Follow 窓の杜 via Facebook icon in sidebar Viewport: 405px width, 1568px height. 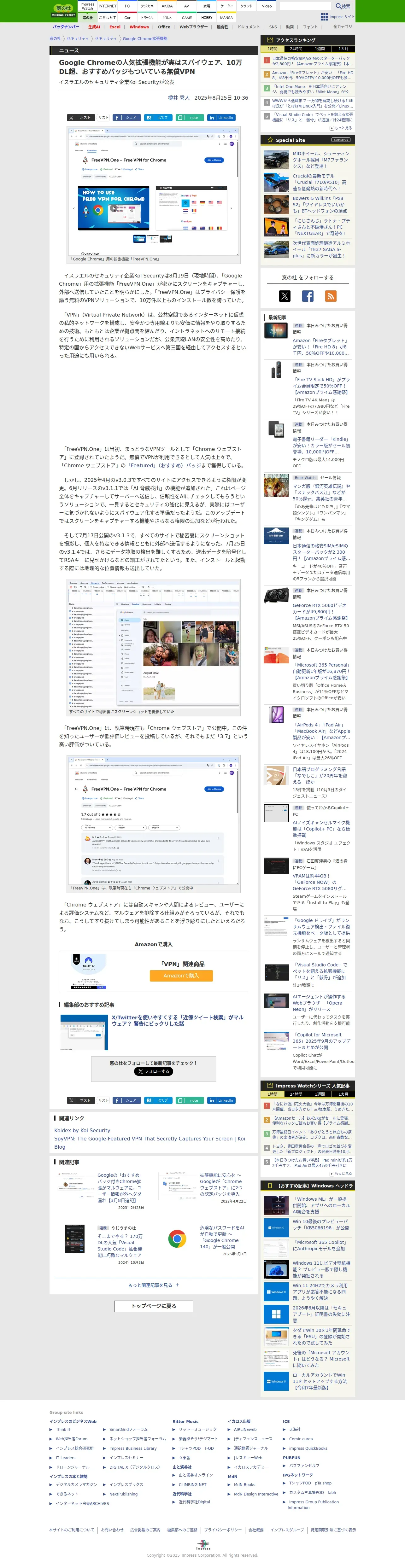[308, 296]
